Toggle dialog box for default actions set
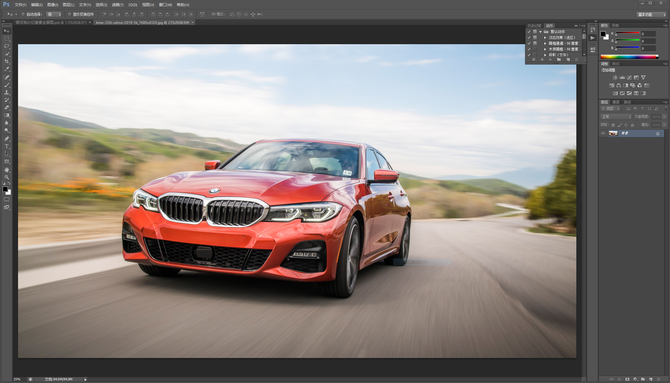Screen dimensions: 670x383 [x=535, y=32]
